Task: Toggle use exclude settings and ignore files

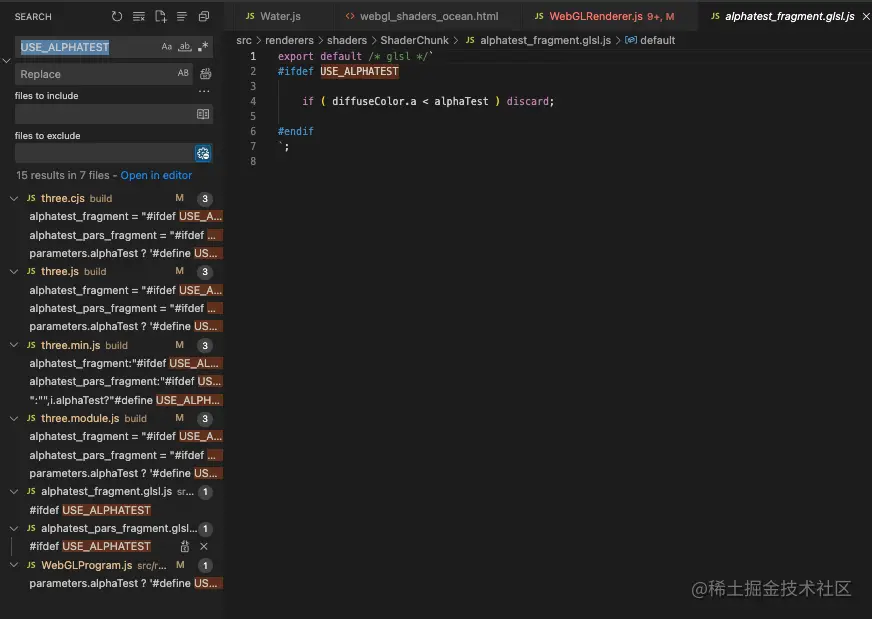Action: click(203, 153)
